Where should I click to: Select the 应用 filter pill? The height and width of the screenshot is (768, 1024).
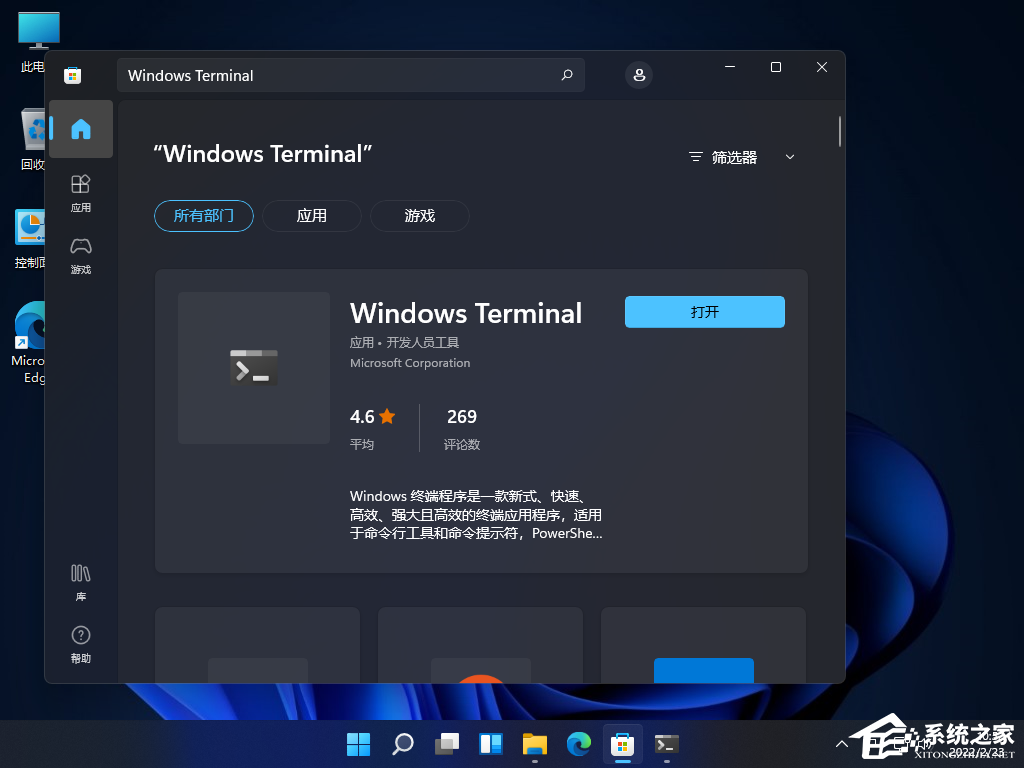click(311, 215)
